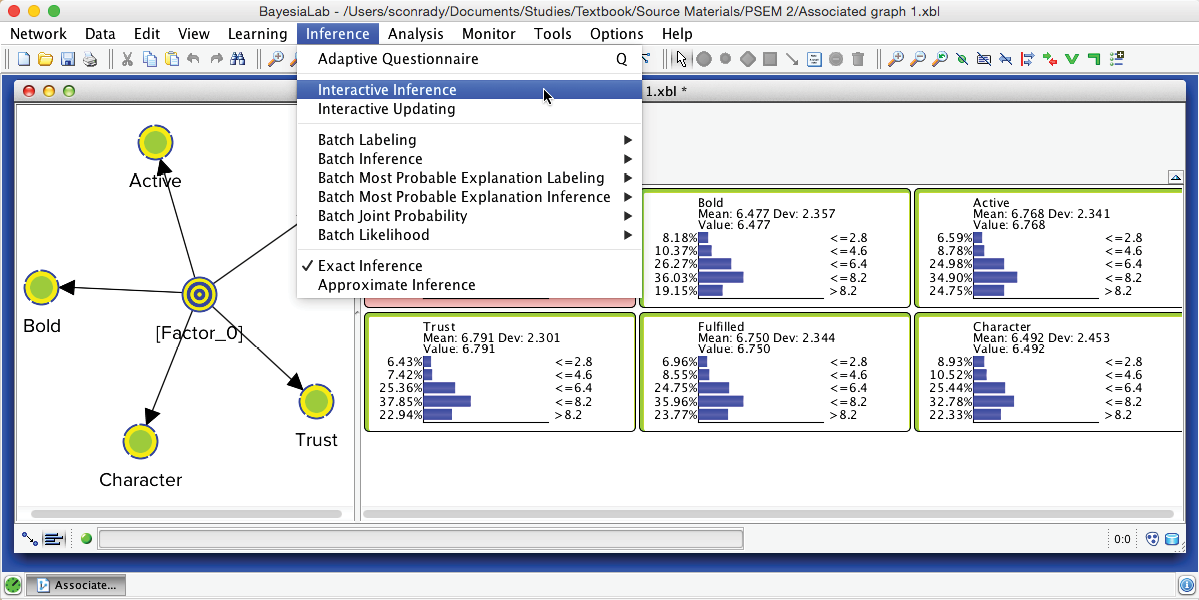Click the zoom out magnifier icon

pyautogui.click(x=918, y=59)
